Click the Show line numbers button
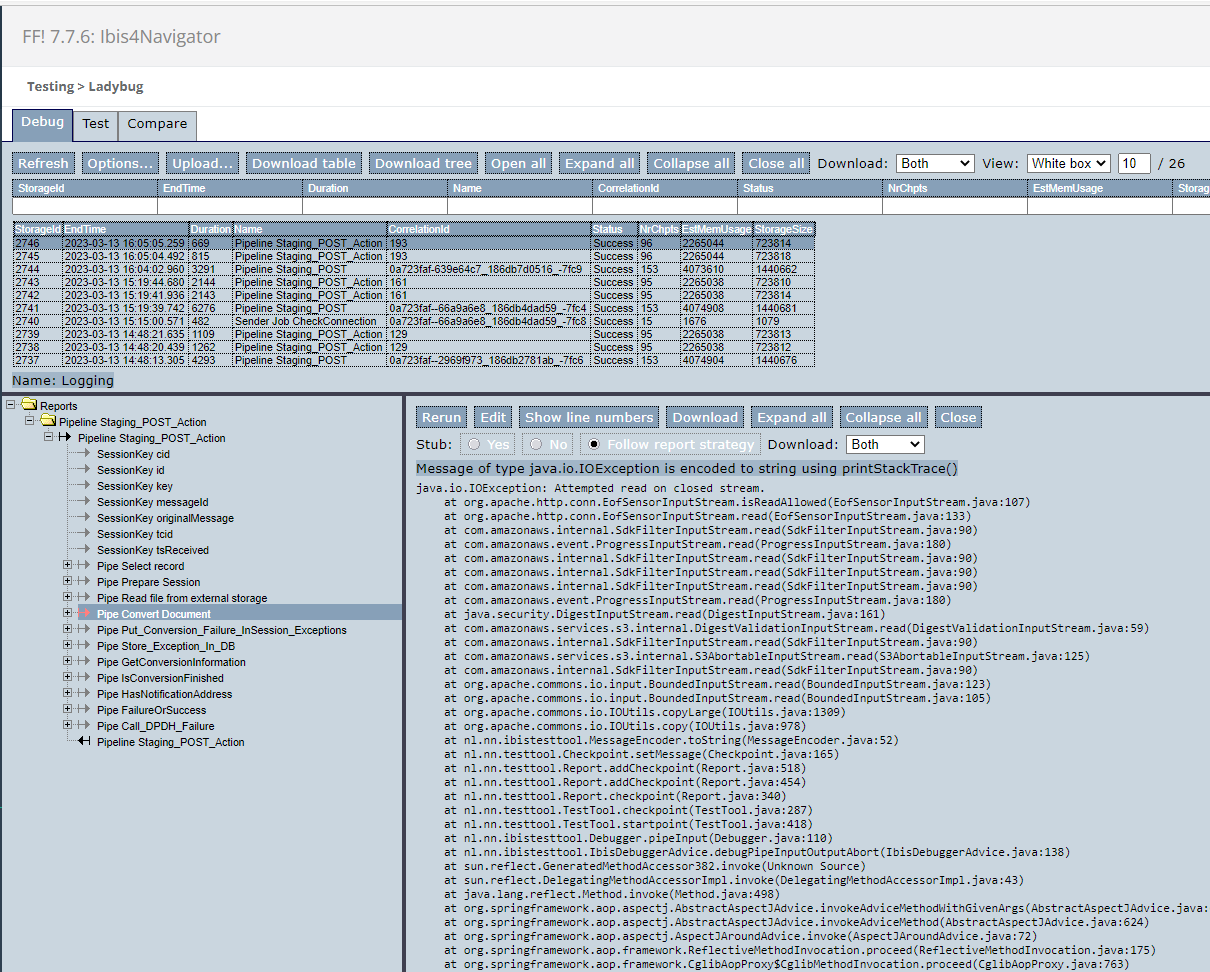 [x=588, y=417]
